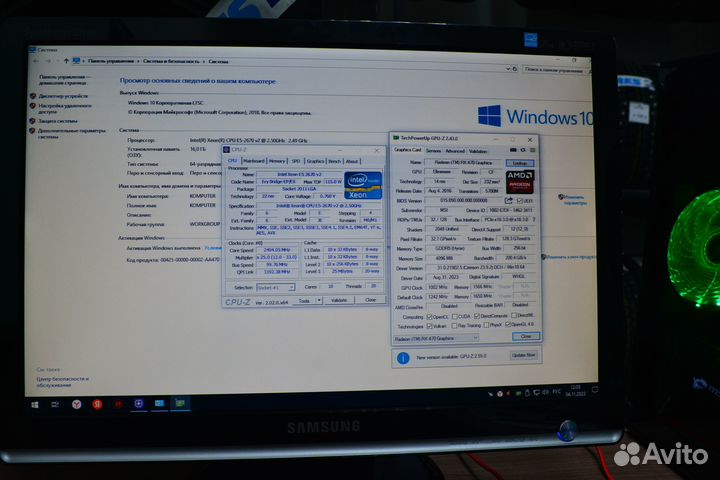
Task: Click the volume icon in system tray
Action: [546, 392]
